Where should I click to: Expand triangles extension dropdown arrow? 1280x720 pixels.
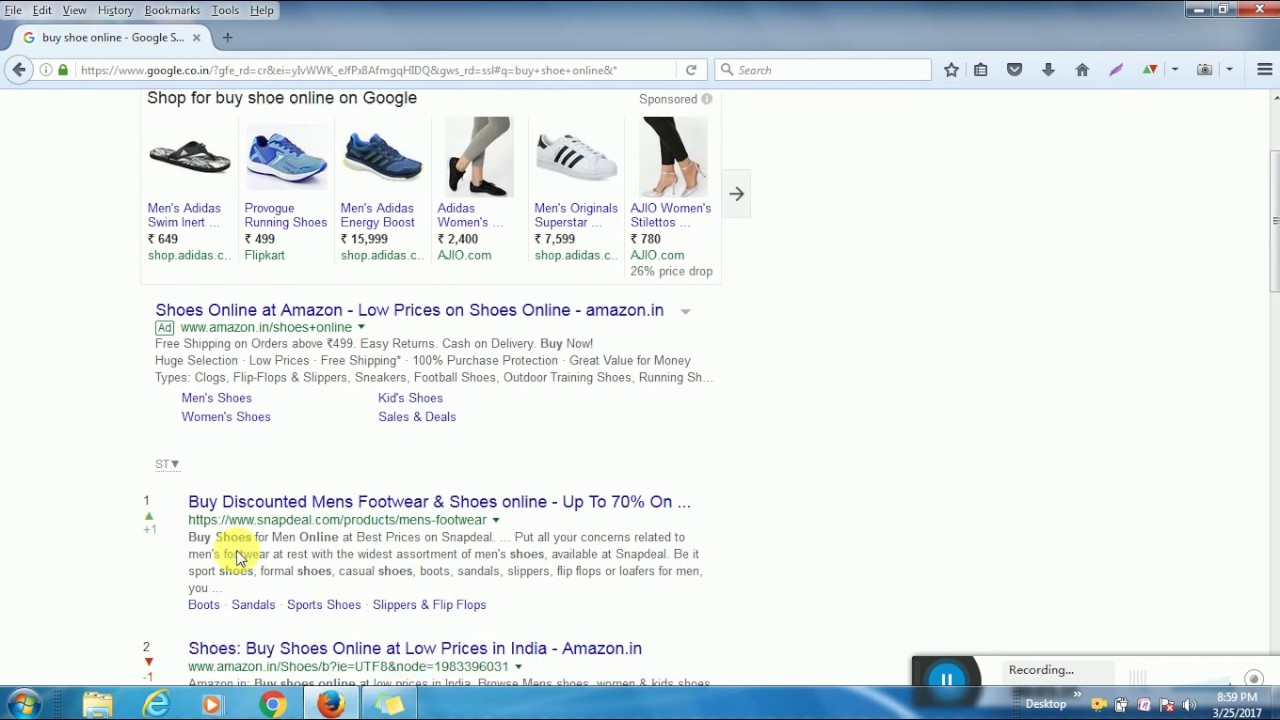[x=1174, y=70]
